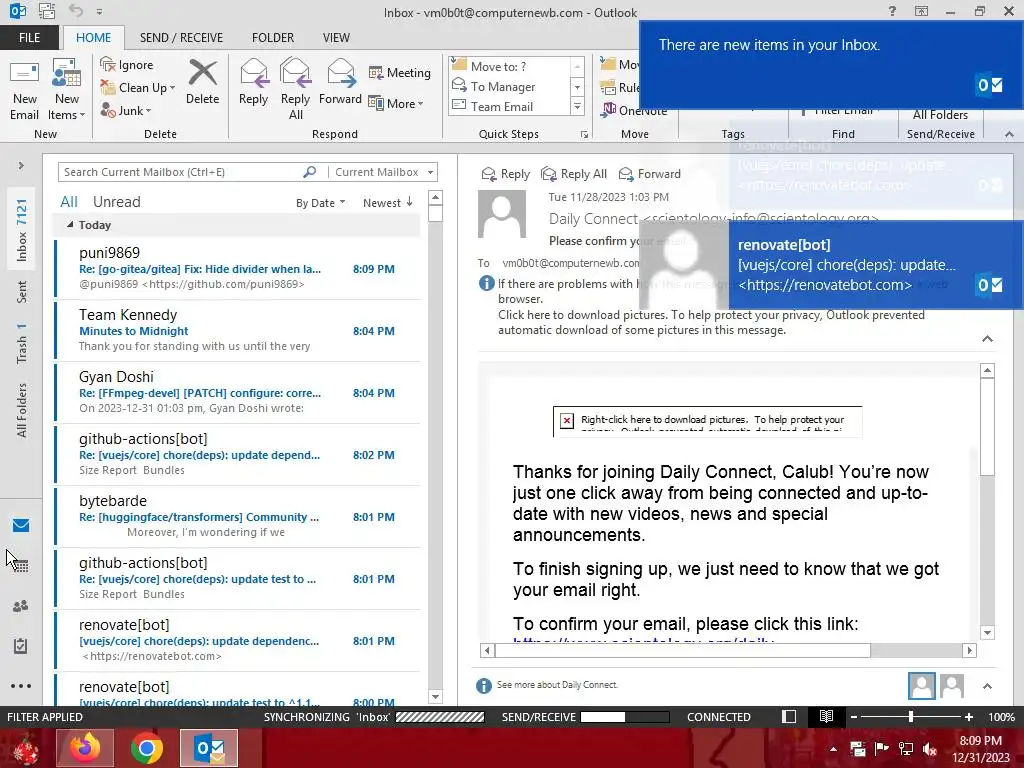Click Reply All in the reading pane

point(574,174)
